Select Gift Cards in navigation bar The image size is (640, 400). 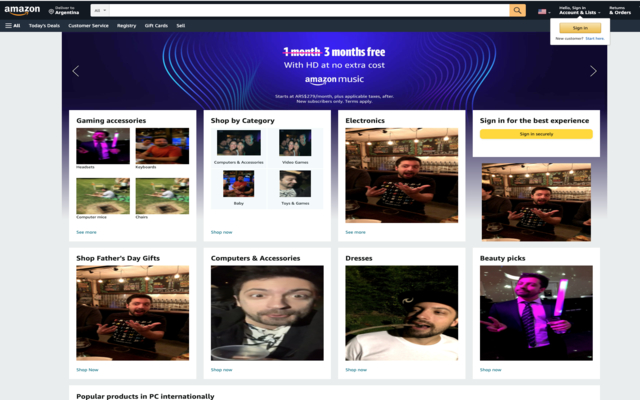[156, 25]
